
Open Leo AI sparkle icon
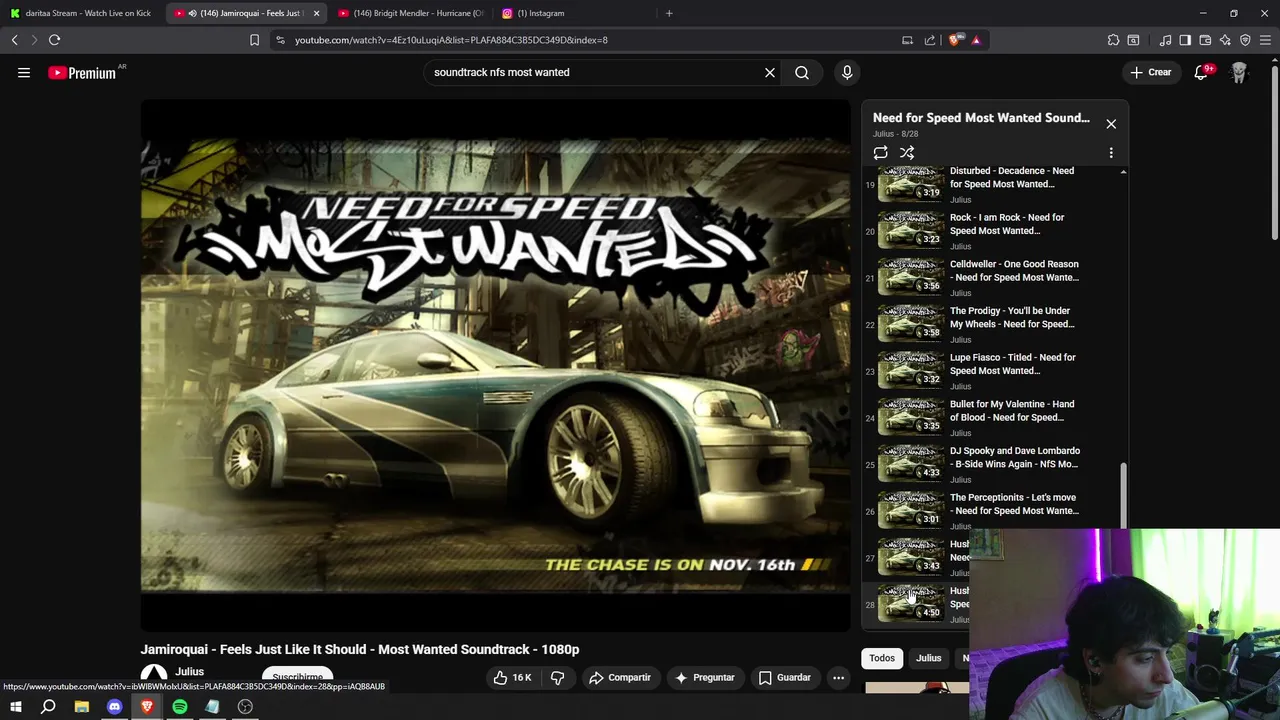coord(1225,40)
